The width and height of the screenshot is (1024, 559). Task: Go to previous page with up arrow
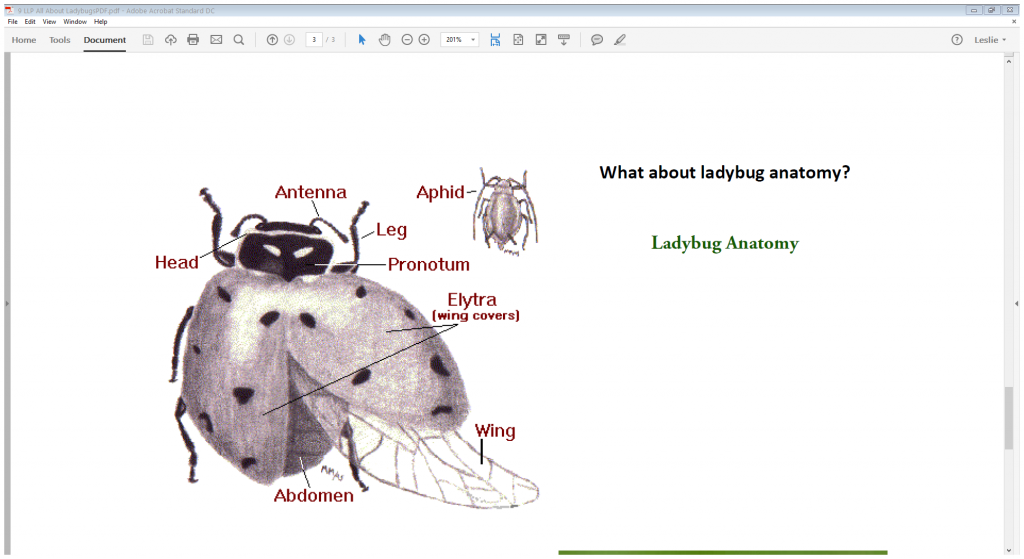click(272, 40)
